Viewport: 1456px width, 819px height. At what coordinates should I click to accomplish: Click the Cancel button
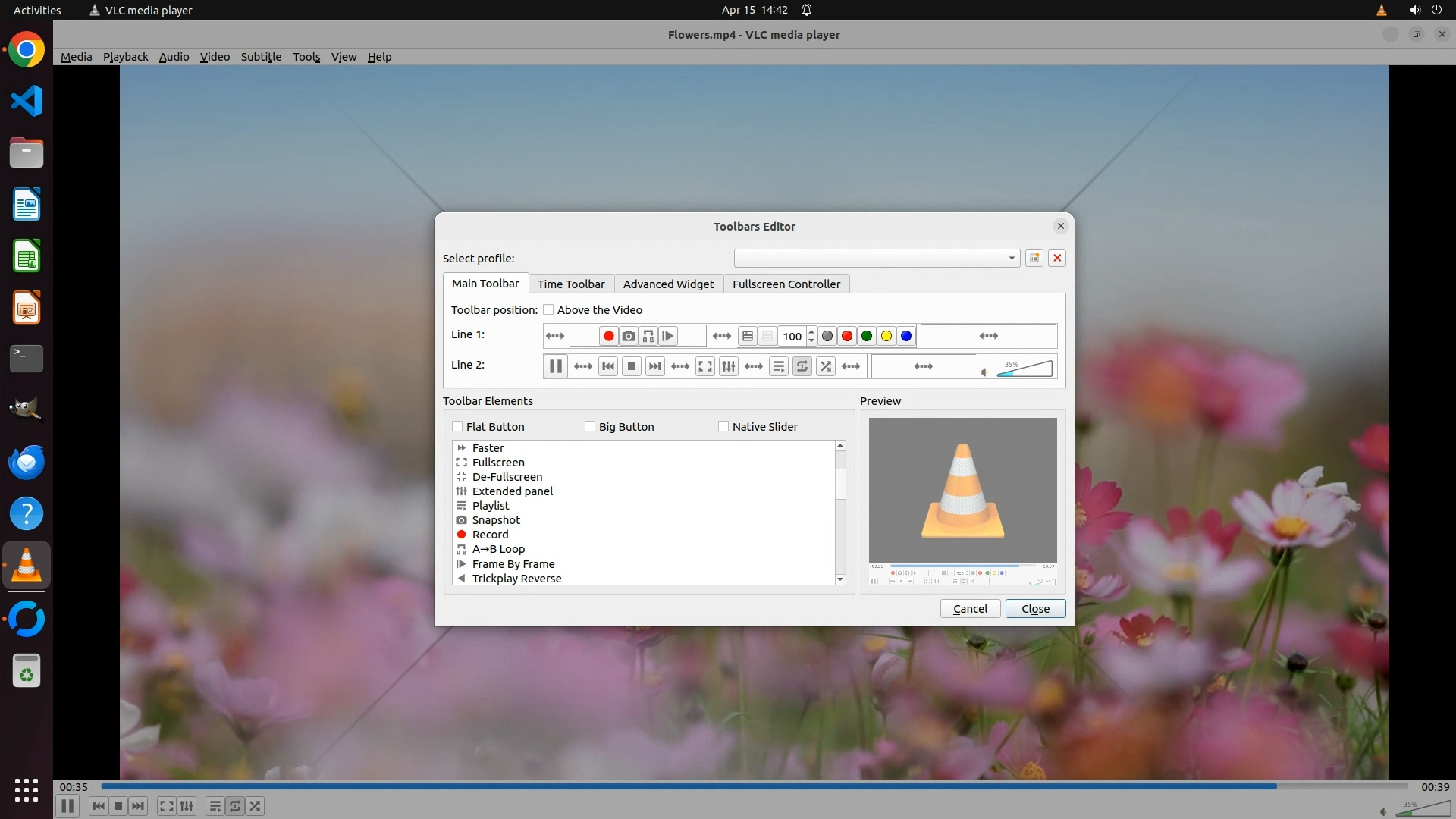click(x=970, y=609)
